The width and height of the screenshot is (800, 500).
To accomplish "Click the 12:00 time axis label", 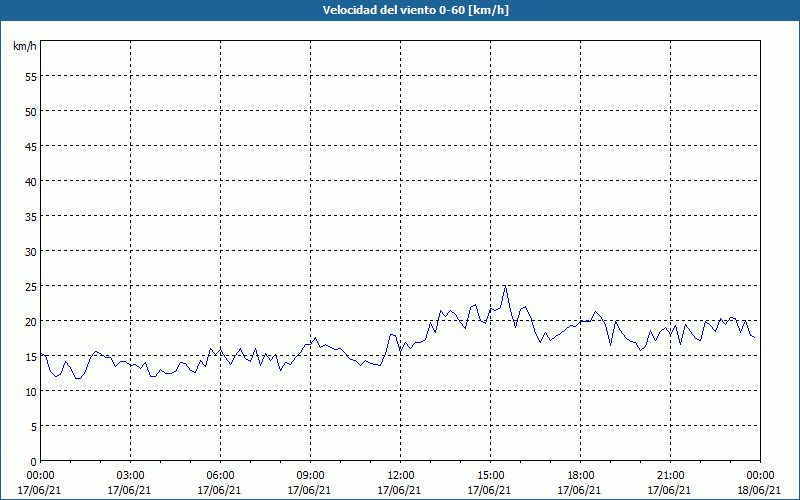I will (401, 476).
